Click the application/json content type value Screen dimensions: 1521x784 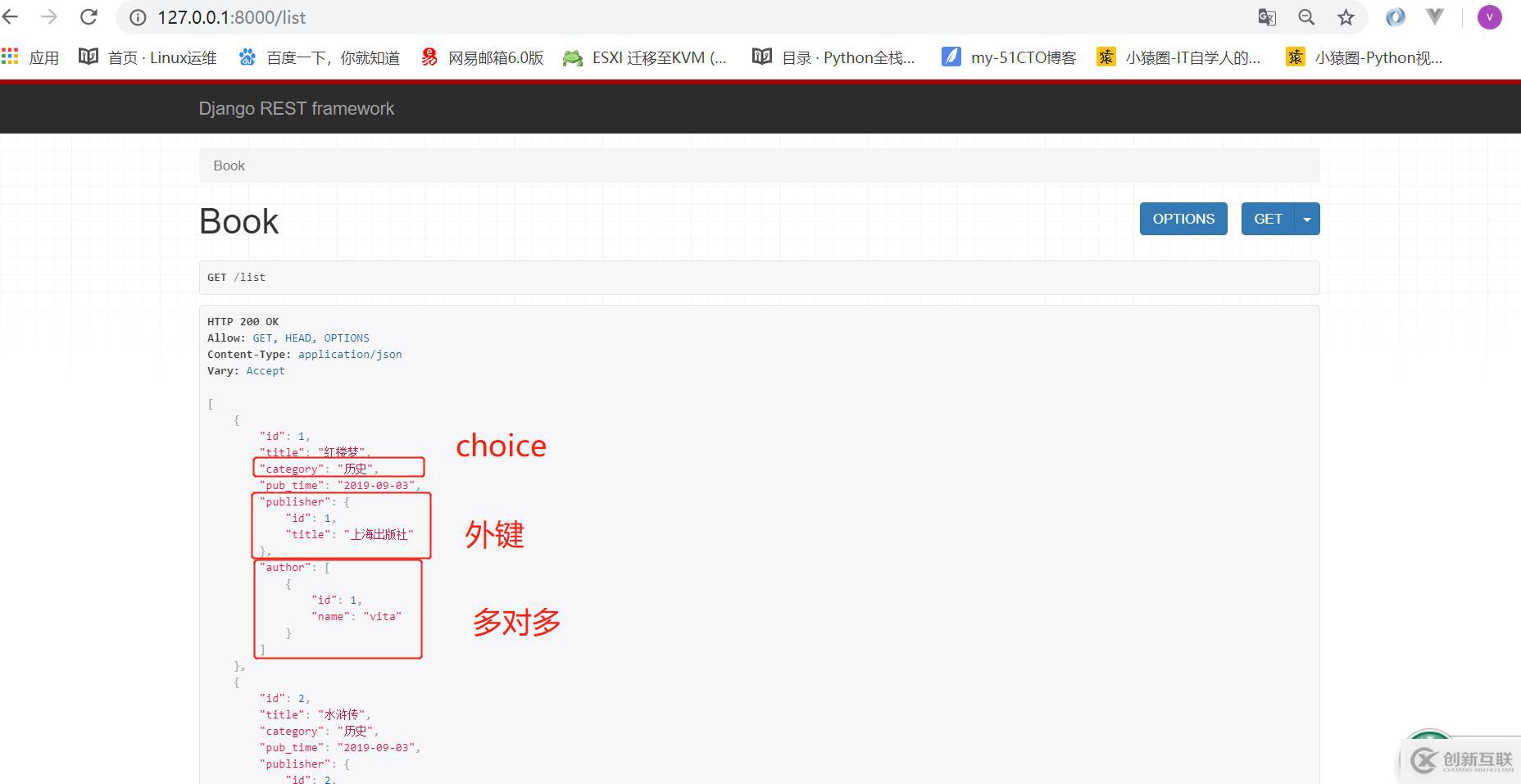click(350, 355)
